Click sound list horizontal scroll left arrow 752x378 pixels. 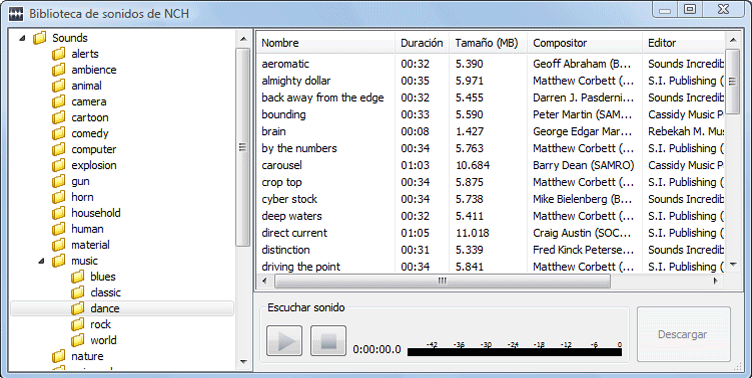pyautogui.click(x=264, y=281)
